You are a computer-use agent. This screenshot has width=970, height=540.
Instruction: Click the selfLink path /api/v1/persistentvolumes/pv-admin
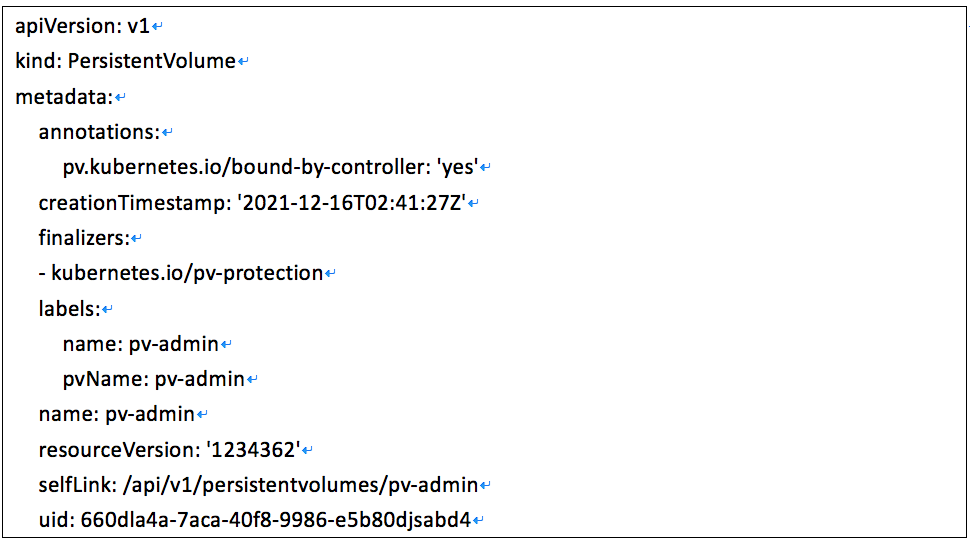(x=301, y=485)
